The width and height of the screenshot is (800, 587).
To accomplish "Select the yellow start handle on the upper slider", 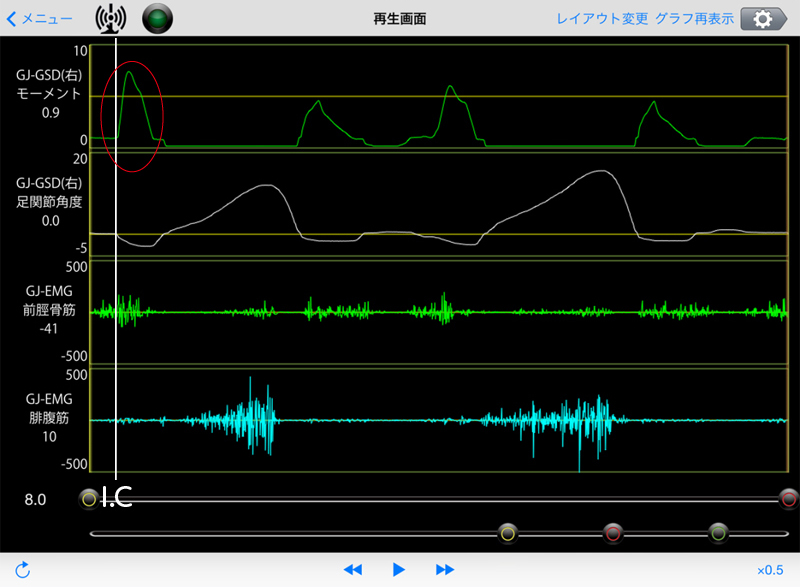I will click(x=89, y=499).
